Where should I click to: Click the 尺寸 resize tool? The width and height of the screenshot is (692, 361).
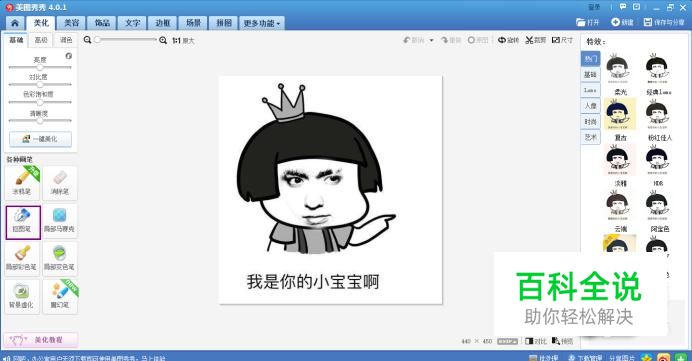click(x=562, y=40)
